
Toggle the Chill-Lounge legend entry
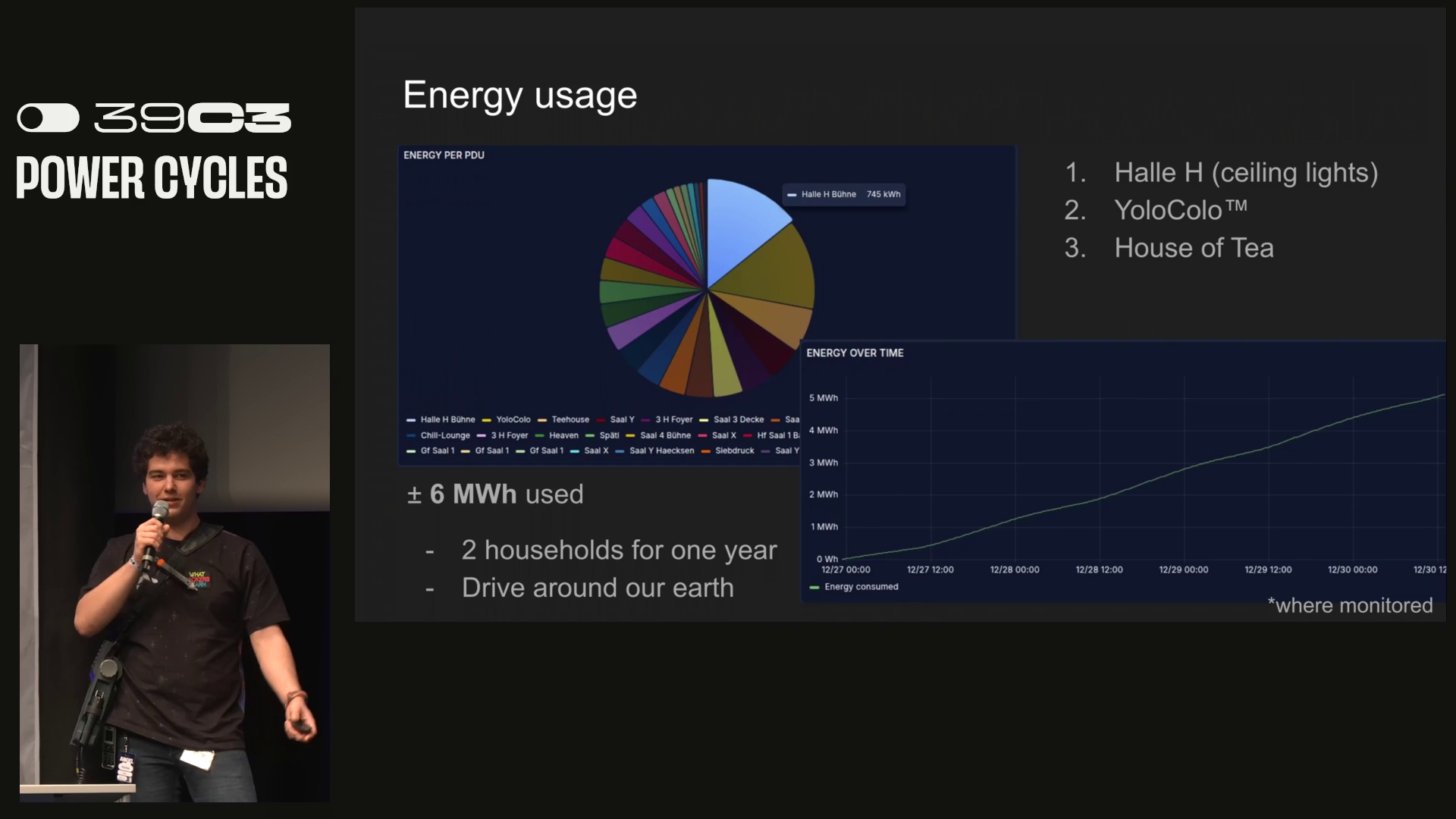click(444, 436)
